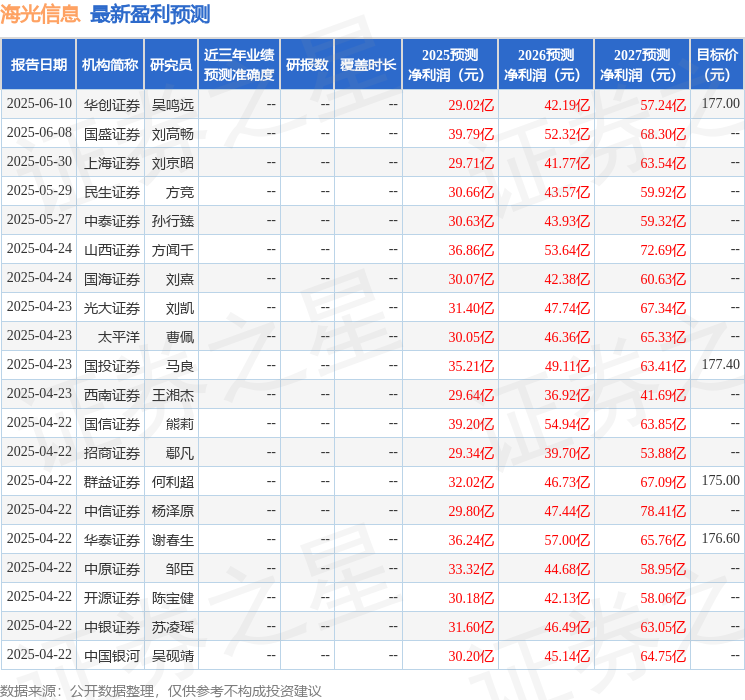Select the 2025-05-30 report date cell

coord(39,162)
